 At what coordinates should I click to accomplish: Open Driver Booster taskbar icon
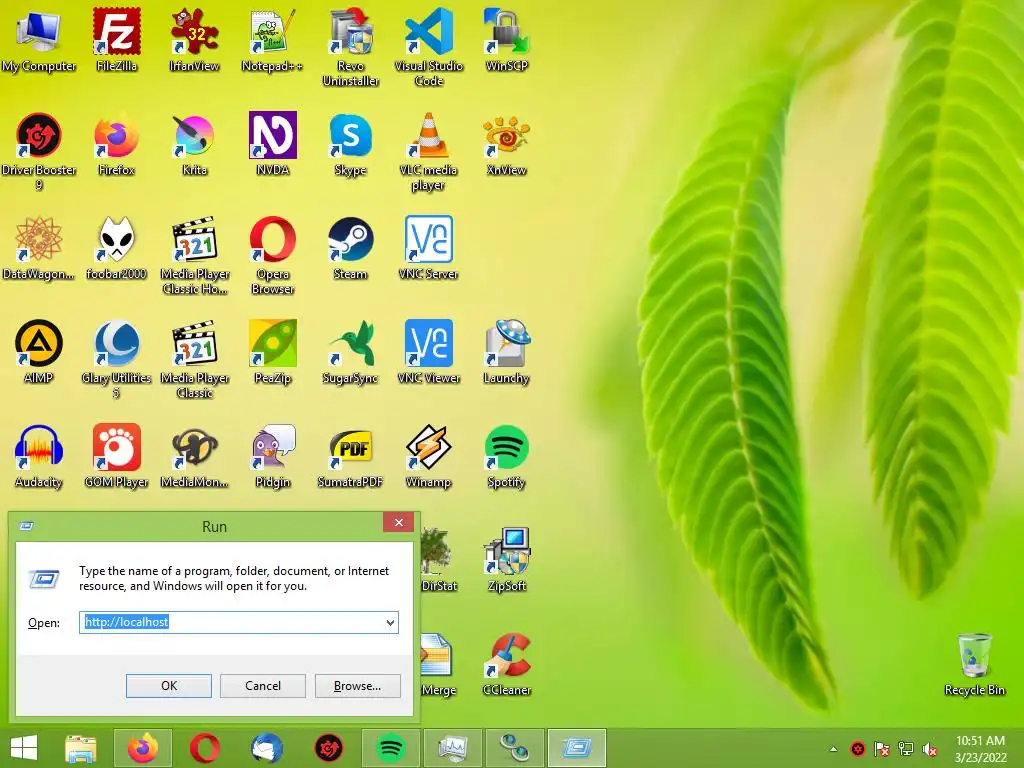click(328, 748)
